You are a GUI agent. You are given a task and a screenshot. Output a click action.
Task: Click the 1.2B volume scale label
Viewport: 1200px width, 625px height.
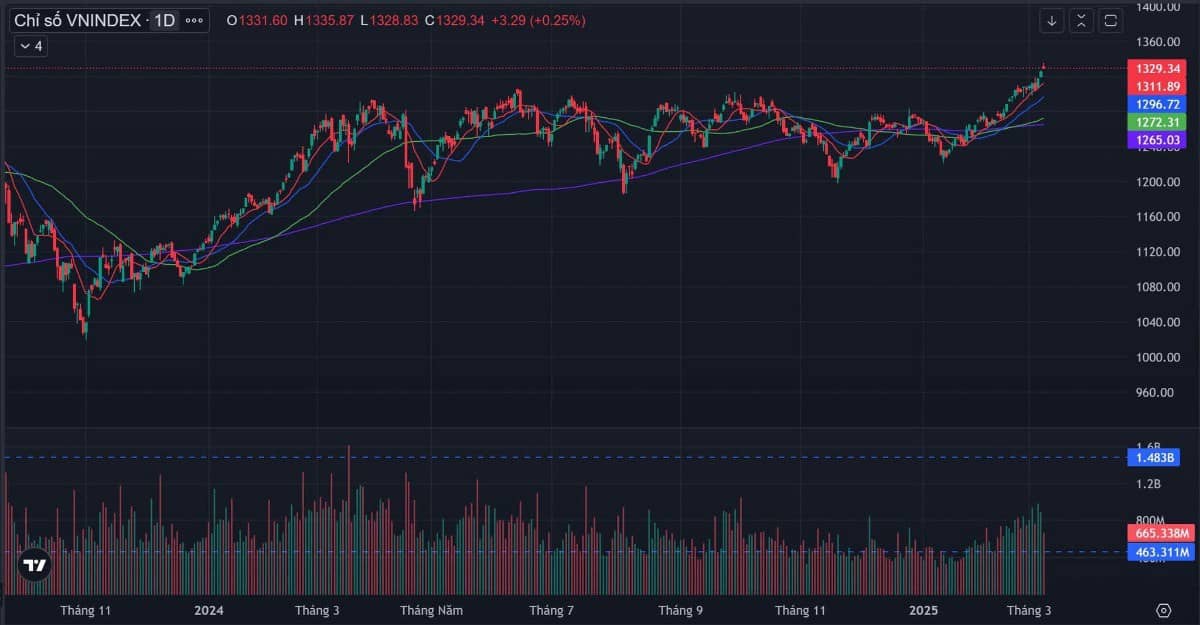(1149, 484)
